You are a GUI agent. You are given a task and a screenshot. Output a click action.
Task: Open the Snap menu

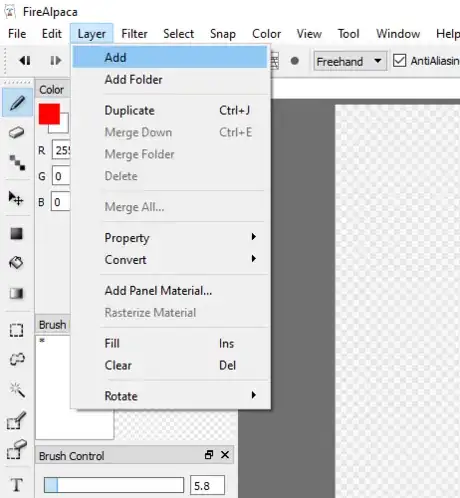pos(223,34)
